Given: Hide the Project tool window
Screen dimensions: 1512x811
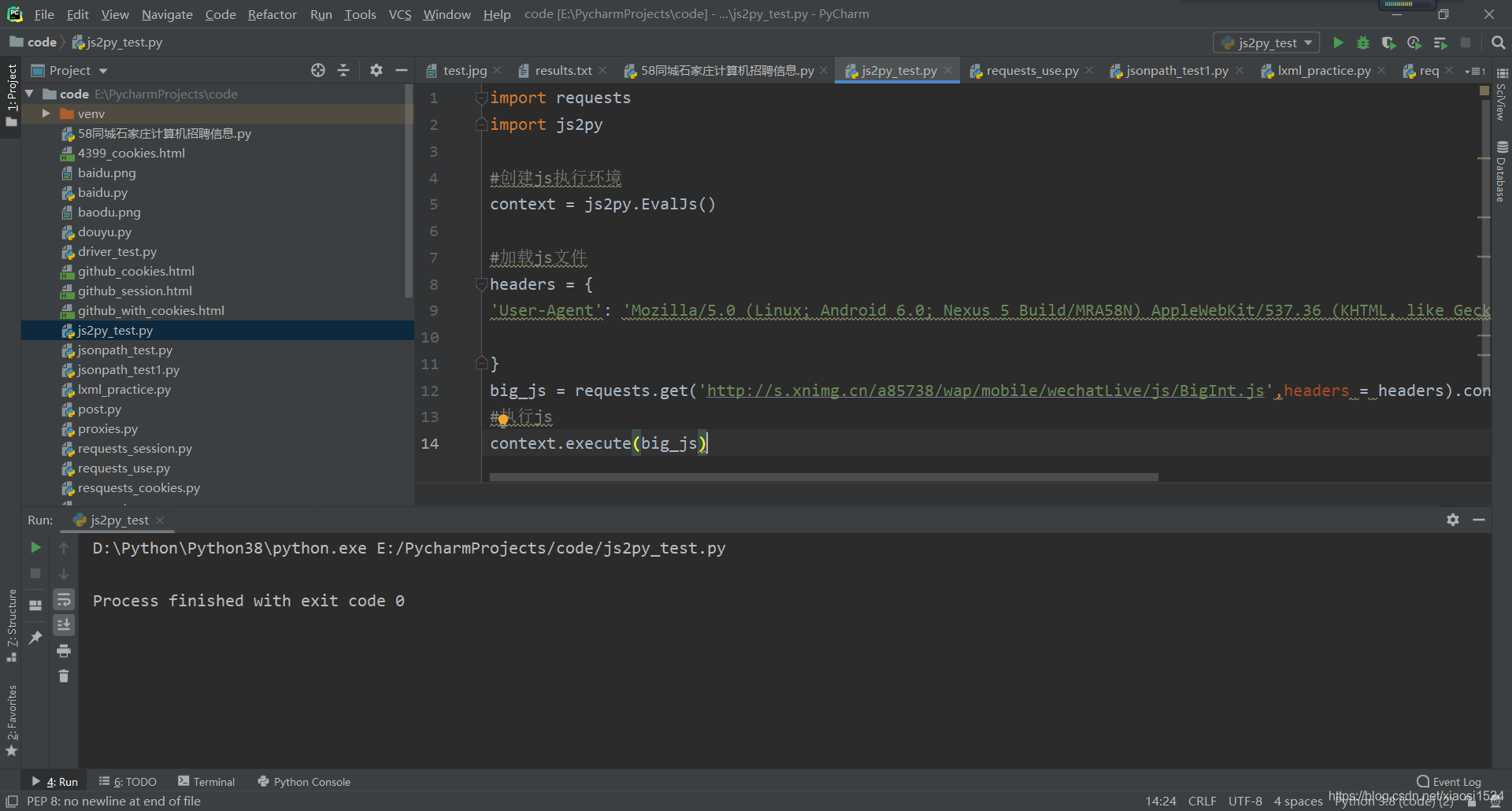Looking at the screenshot, I should coord(402,70).
